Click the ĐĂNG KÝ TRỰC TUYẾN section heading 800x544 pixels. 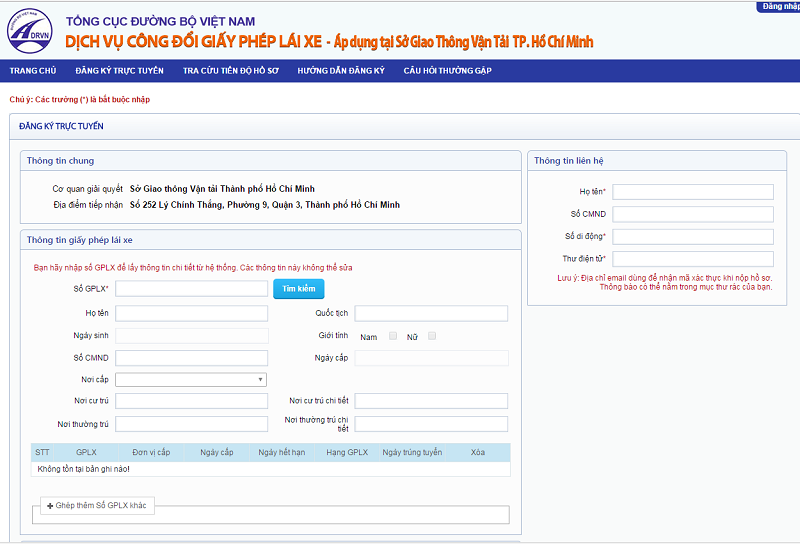click(x=61, y=126)
